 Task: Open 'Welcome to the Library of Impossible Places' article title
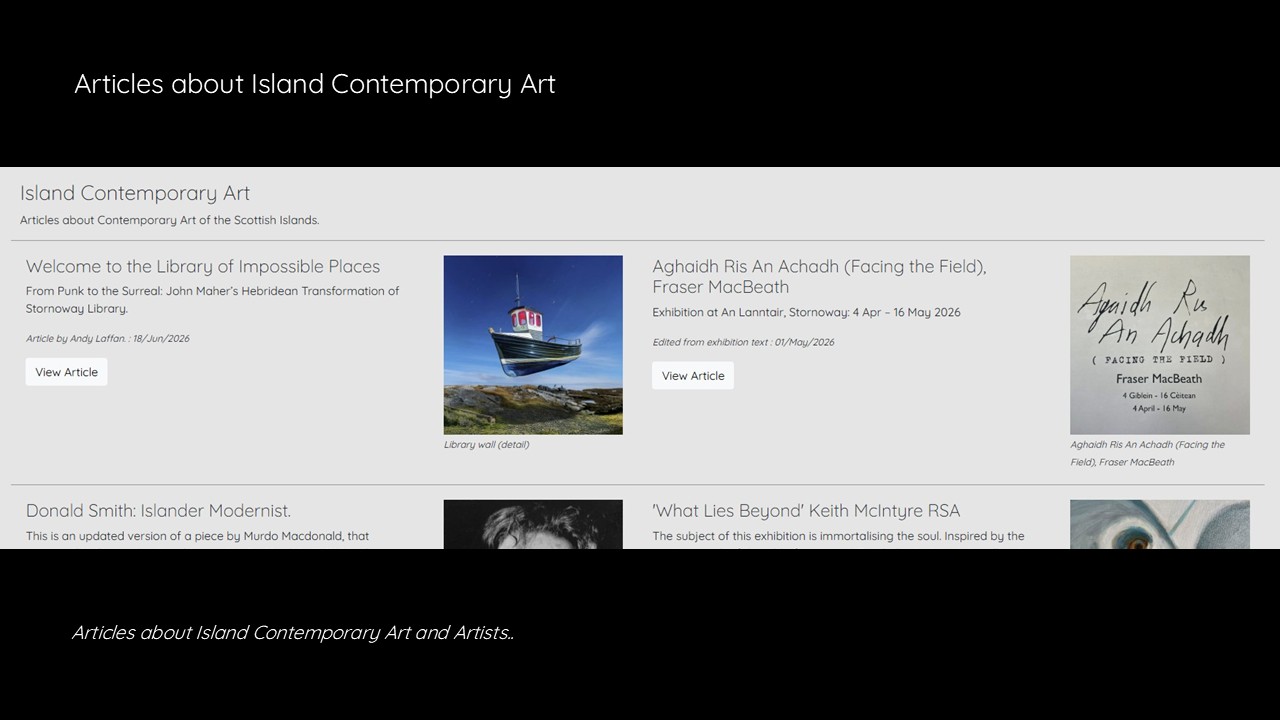tap(203, 266)
